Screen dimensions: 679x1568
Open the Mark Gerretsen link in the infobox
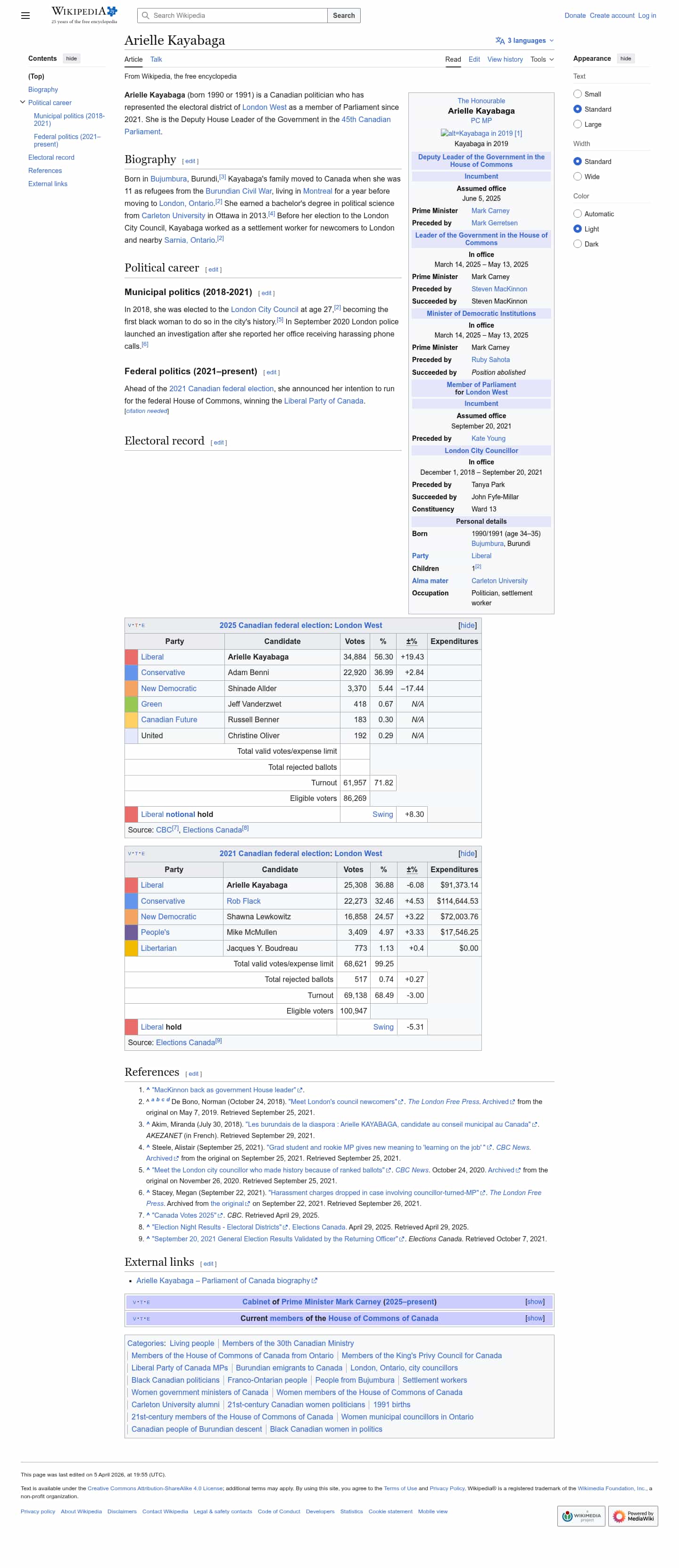pos(494,223)
